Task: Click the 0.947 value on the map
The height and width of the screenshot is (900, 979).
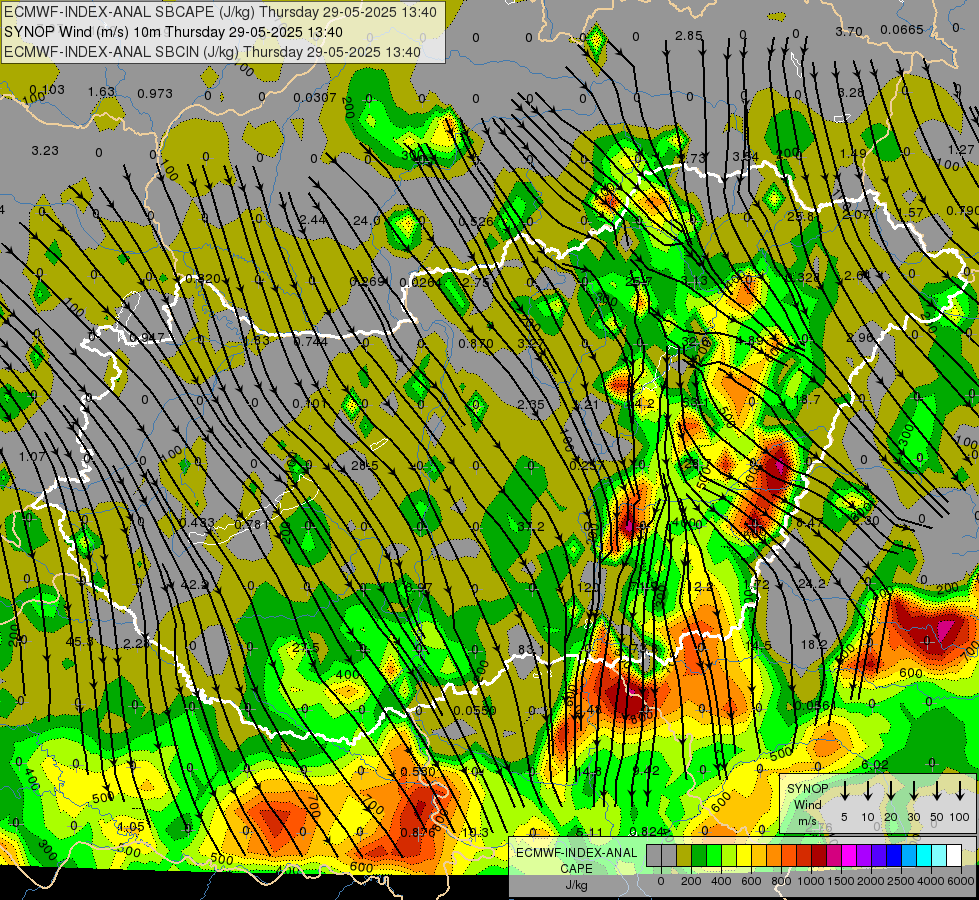Action: tap(146, 339)
